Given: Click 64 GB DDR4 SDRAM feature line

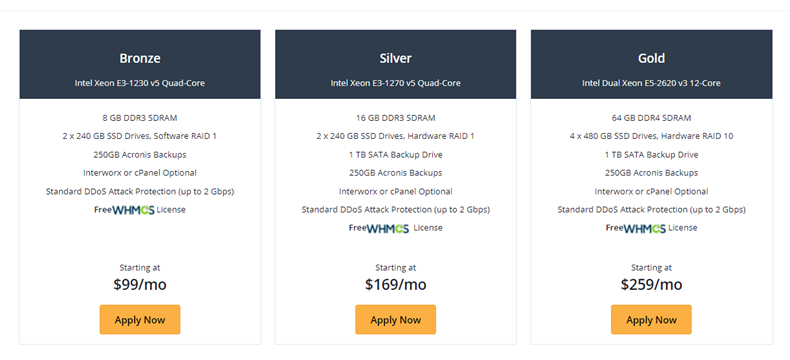Looking at the screenshot, I should coord(651,118).
